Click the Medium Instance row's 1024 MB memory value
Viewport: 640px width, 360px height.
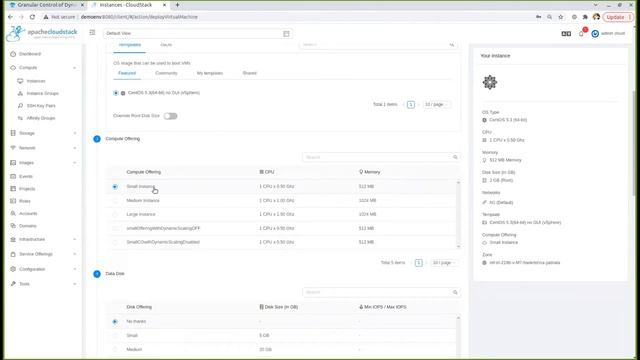click(x=367, y=201)
